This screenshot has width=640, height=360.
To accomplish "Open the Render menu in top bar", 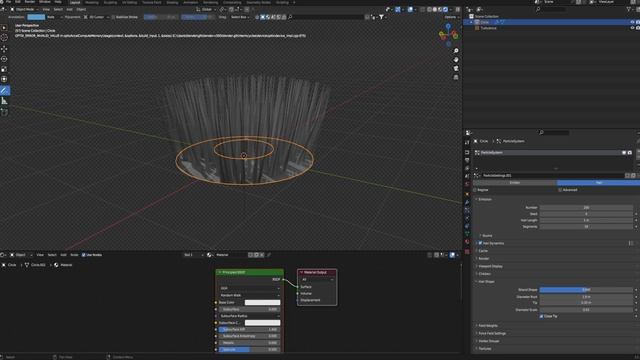I will (30, 2).
